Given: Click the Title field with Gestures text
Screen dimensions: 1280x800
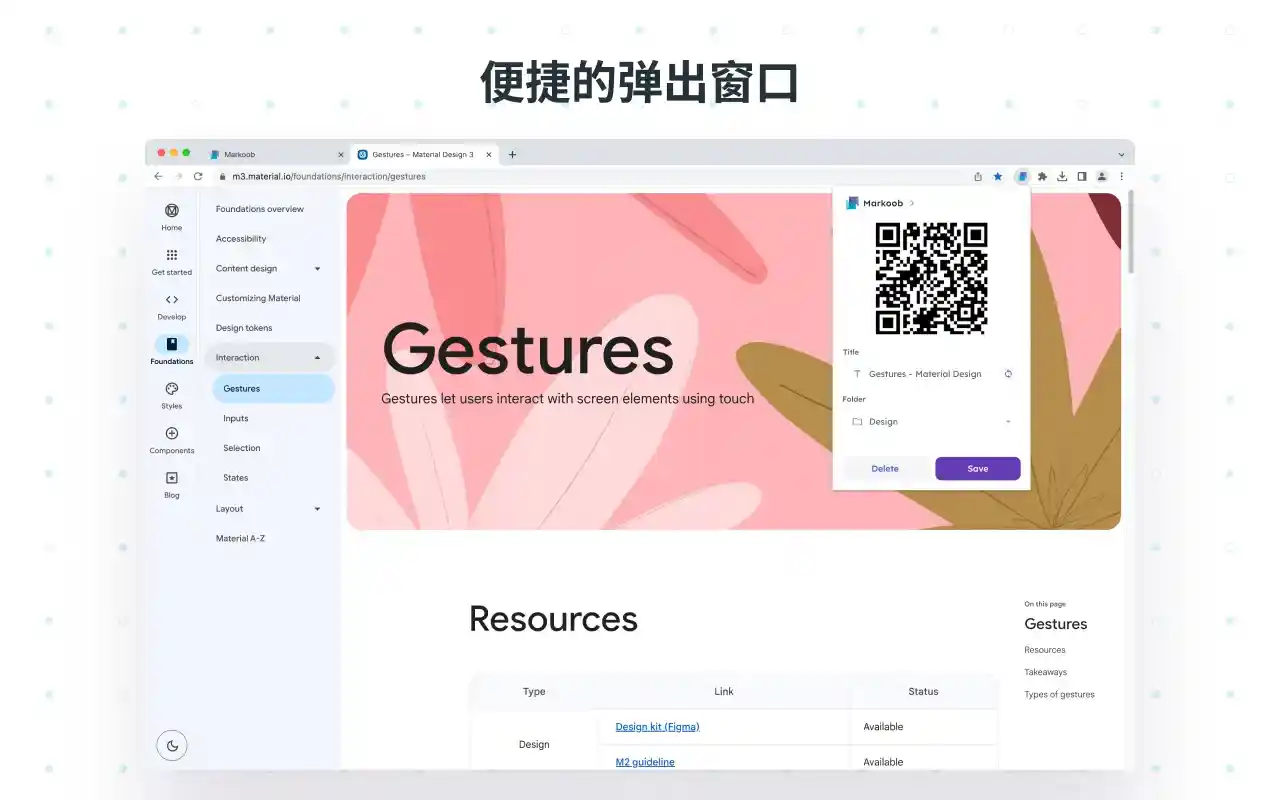Looking at the screenshot, I should click(925, 374).
